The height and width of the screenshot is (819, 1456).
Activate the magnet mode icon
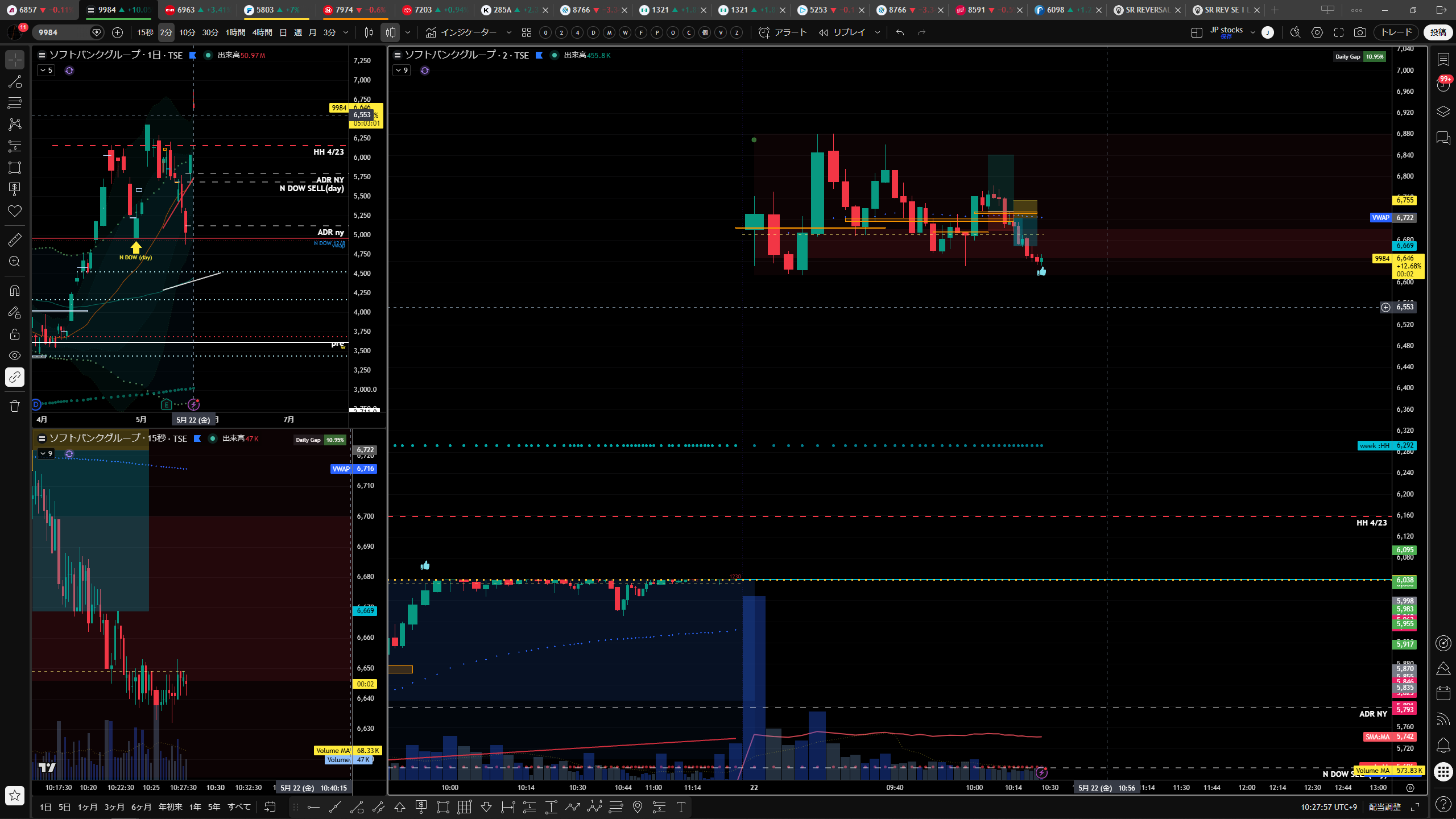click(x=15, y=291)
